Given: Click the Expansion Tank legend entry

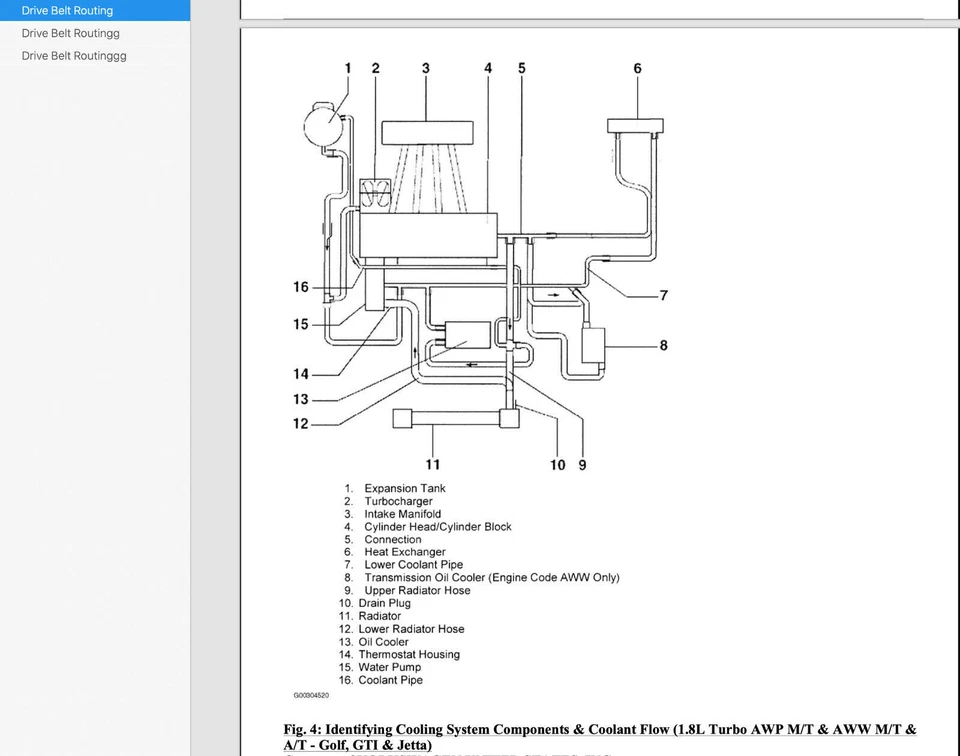Looking at the screenshot, I should [404, 488].
